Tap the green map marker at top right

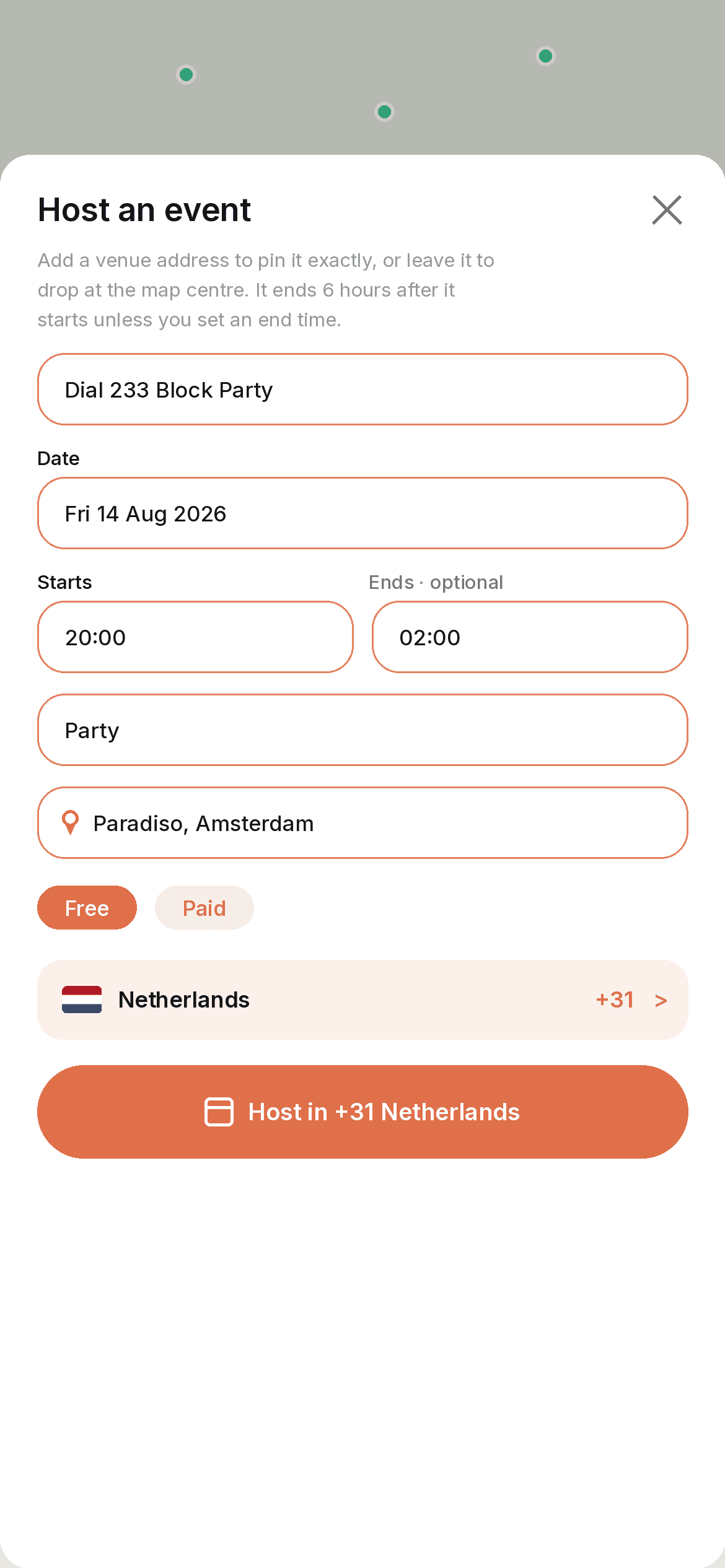[545, 56]
